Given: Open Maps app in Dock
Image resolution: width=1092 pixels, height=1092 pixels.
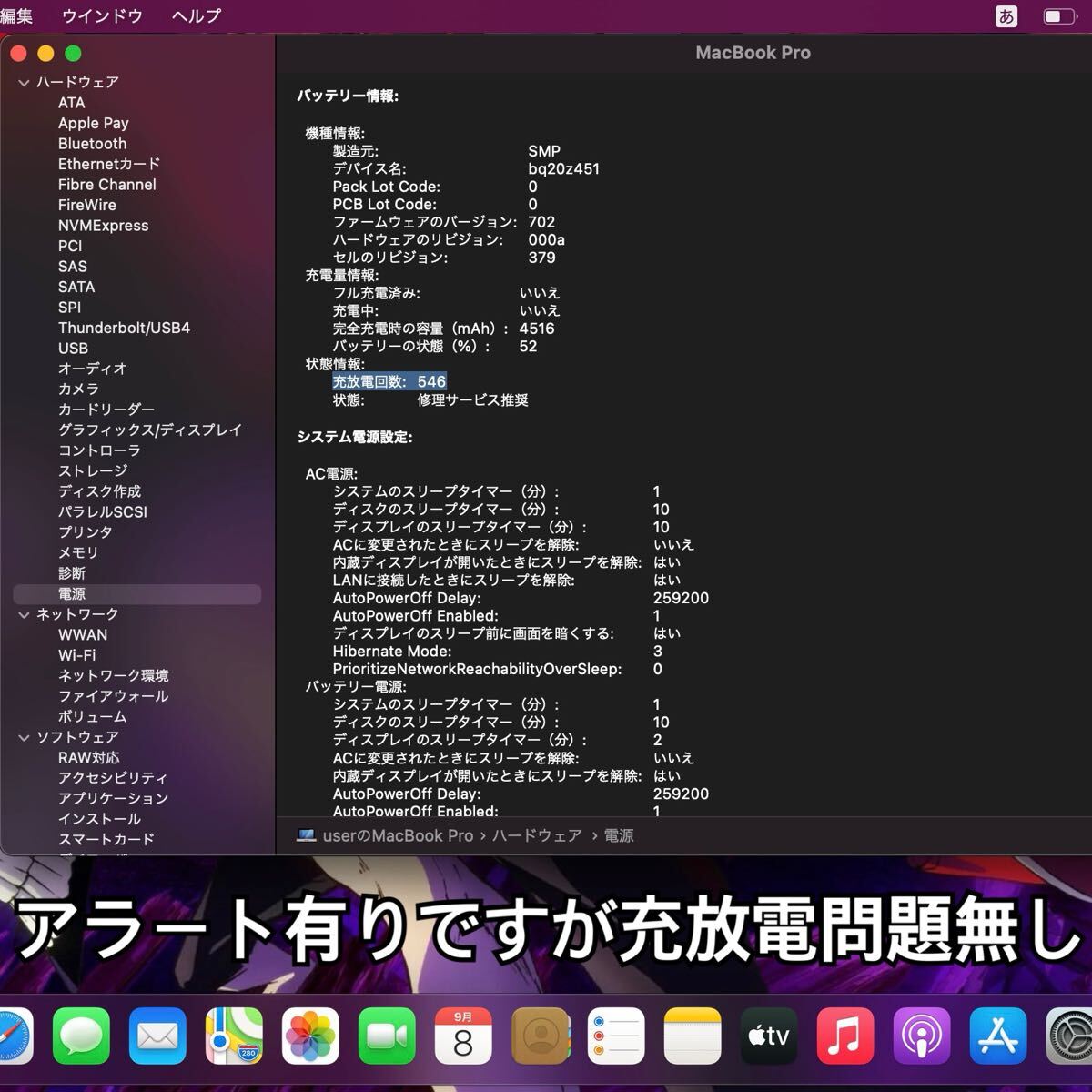Looking at the screenshot, I should 234,1036.
